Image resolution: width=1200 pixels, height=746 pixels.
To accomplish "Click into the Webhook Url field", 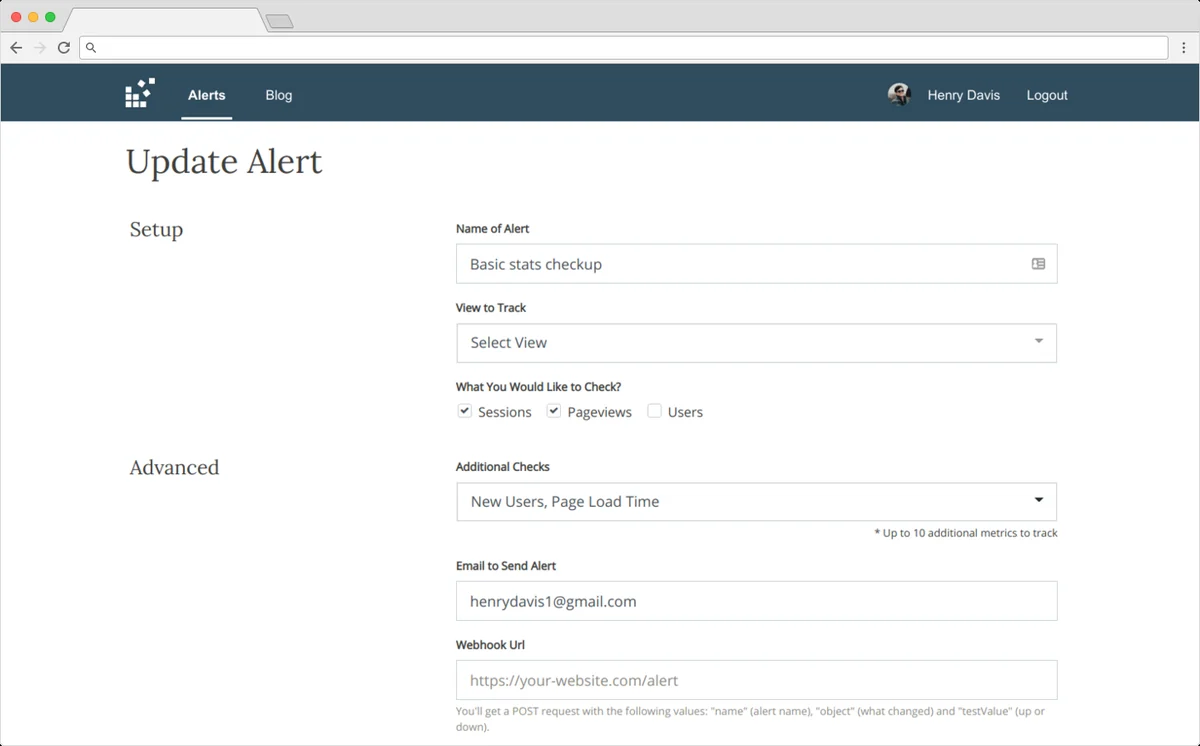I will [x=756, y=680].
